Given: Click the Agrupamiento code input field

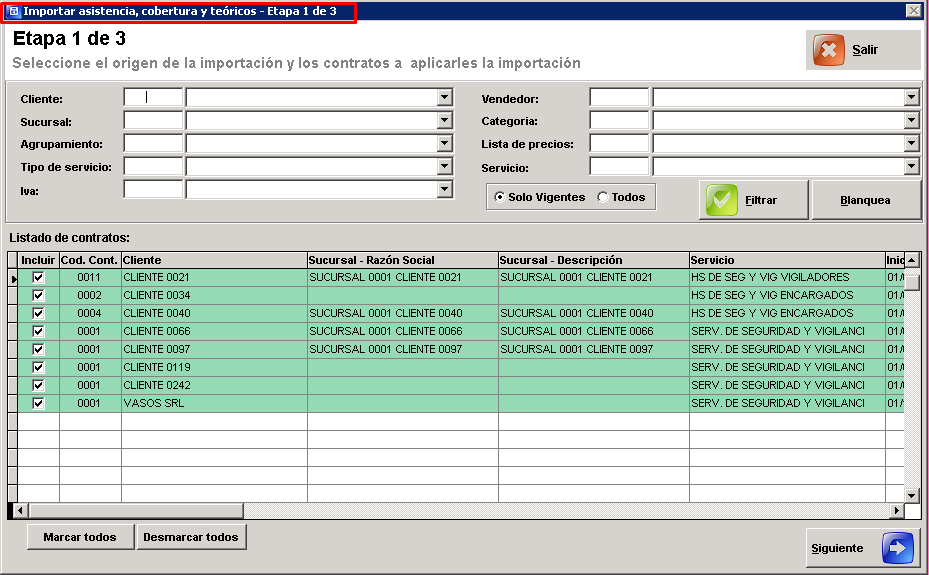Looking at the screenshot, I should tap(153, 143).
